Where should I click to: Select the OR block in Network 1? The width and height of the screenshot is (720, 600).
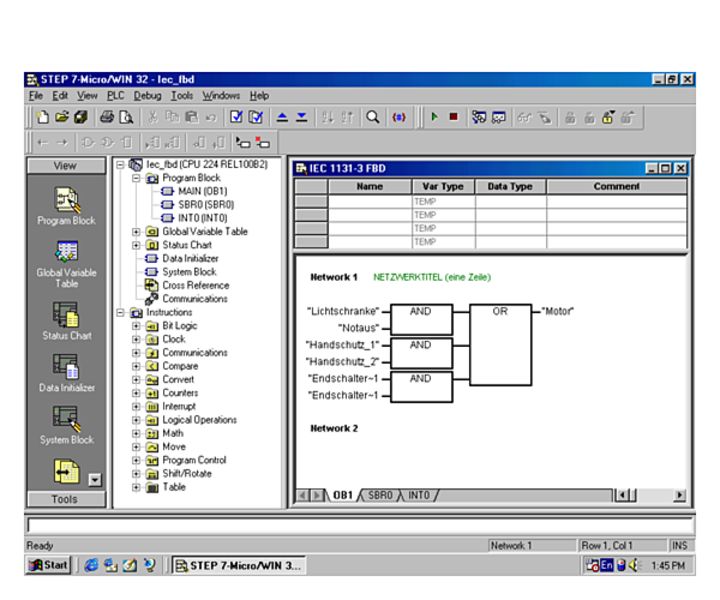click(x=501, y=344)
